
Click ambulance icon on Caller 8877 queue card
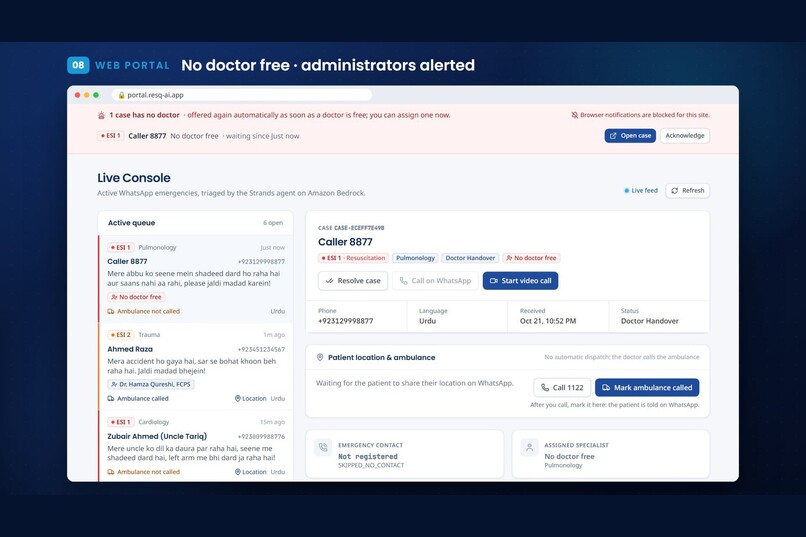[x=111, y=311]
